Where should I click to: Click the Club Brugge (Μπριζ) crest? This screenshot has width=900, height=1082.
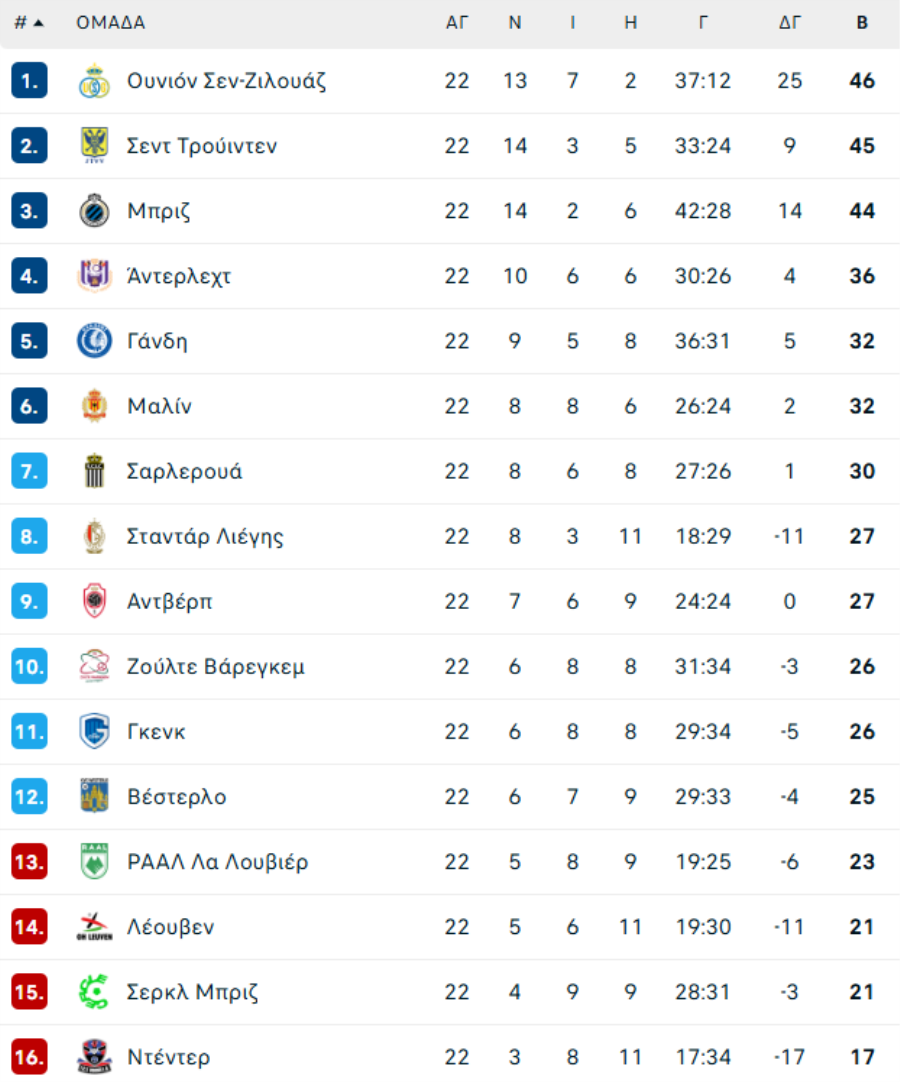tap(94, 211)
